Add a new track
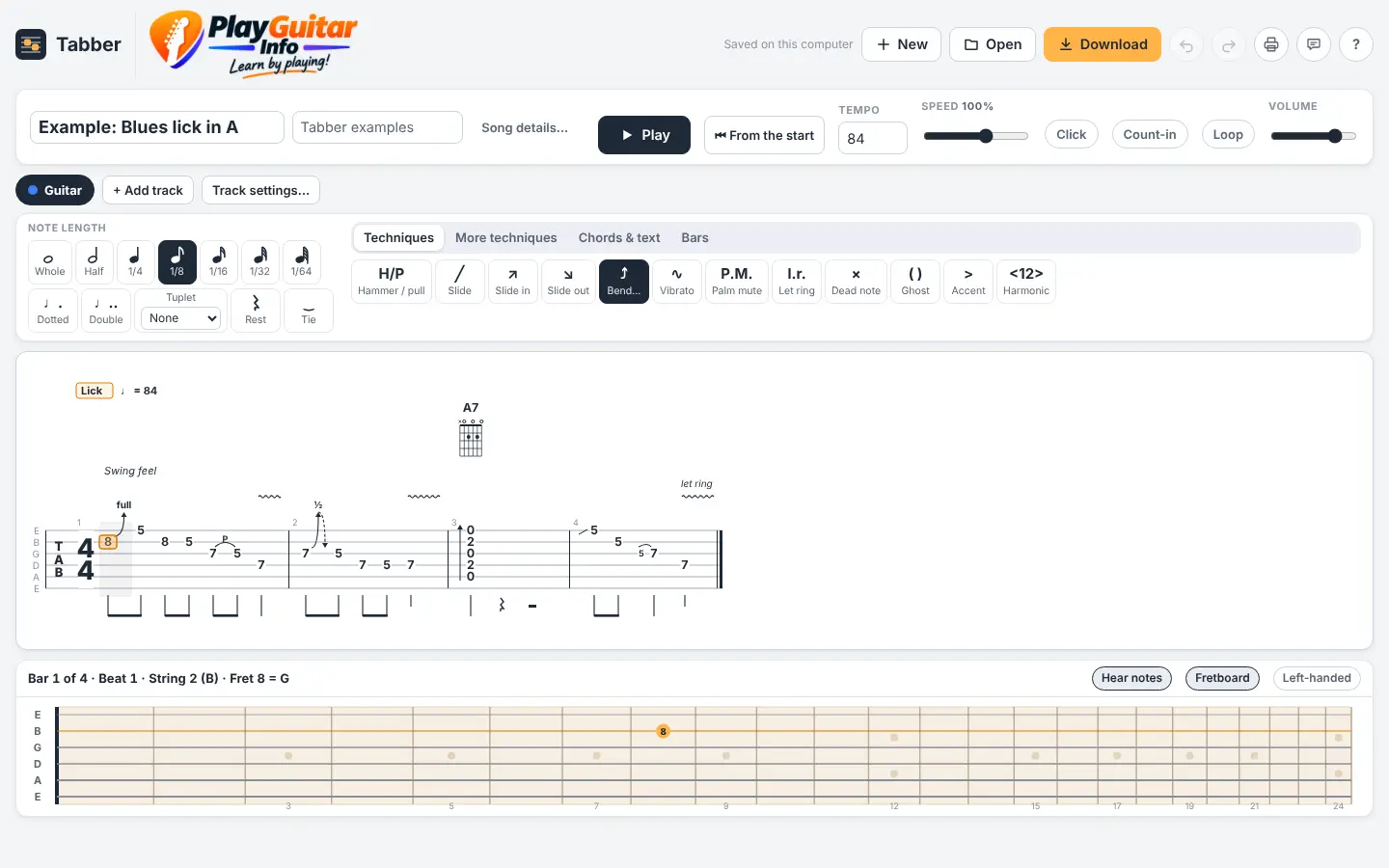Image resolution: width=1389 pixels, height=868 pixels. point(148,190)
